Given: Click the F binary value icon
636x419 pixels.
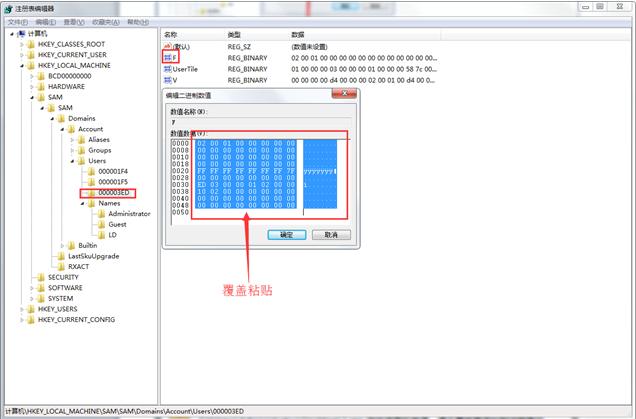Looking at the screenshot, I should (x=168, y=58).
